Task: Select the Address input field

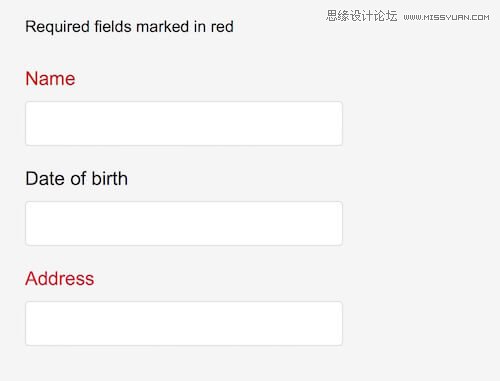Action: click(184, 323)
